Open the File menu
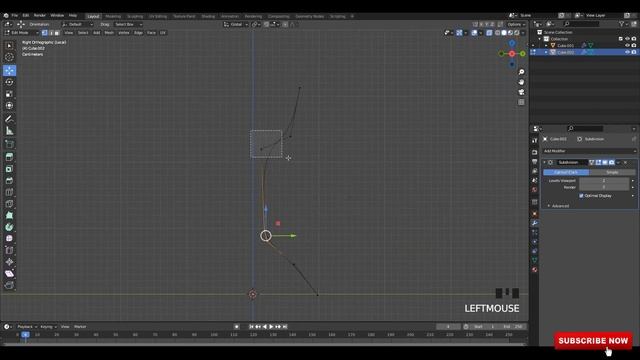 (x=15, y=16)
